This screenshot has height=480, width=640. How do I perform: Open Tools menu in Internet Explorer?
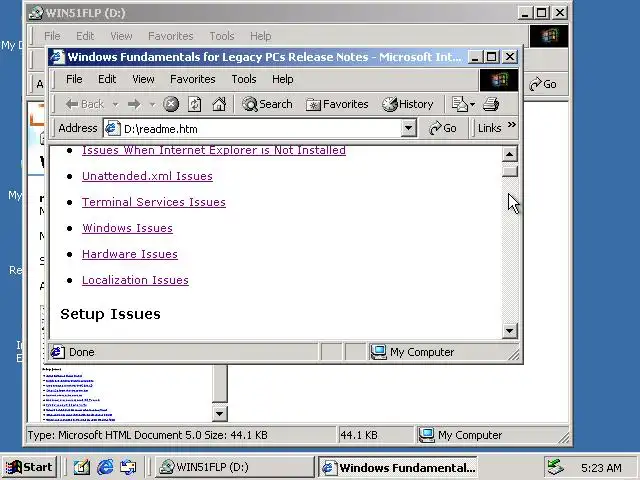(244, 79)
